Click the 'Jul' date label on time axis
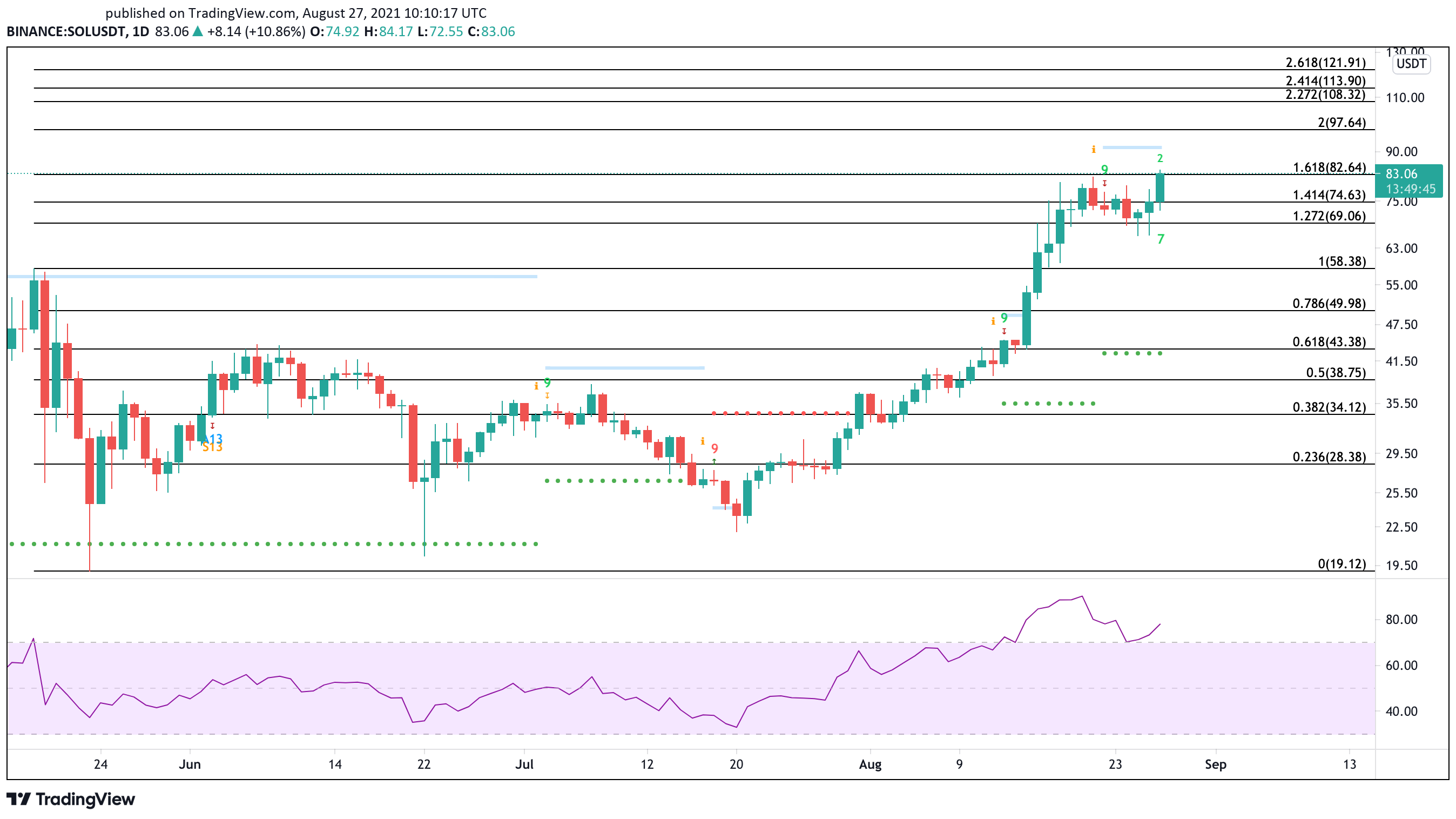The height and width of the screenshot is (819, 1456). click(x=524, y=764)
